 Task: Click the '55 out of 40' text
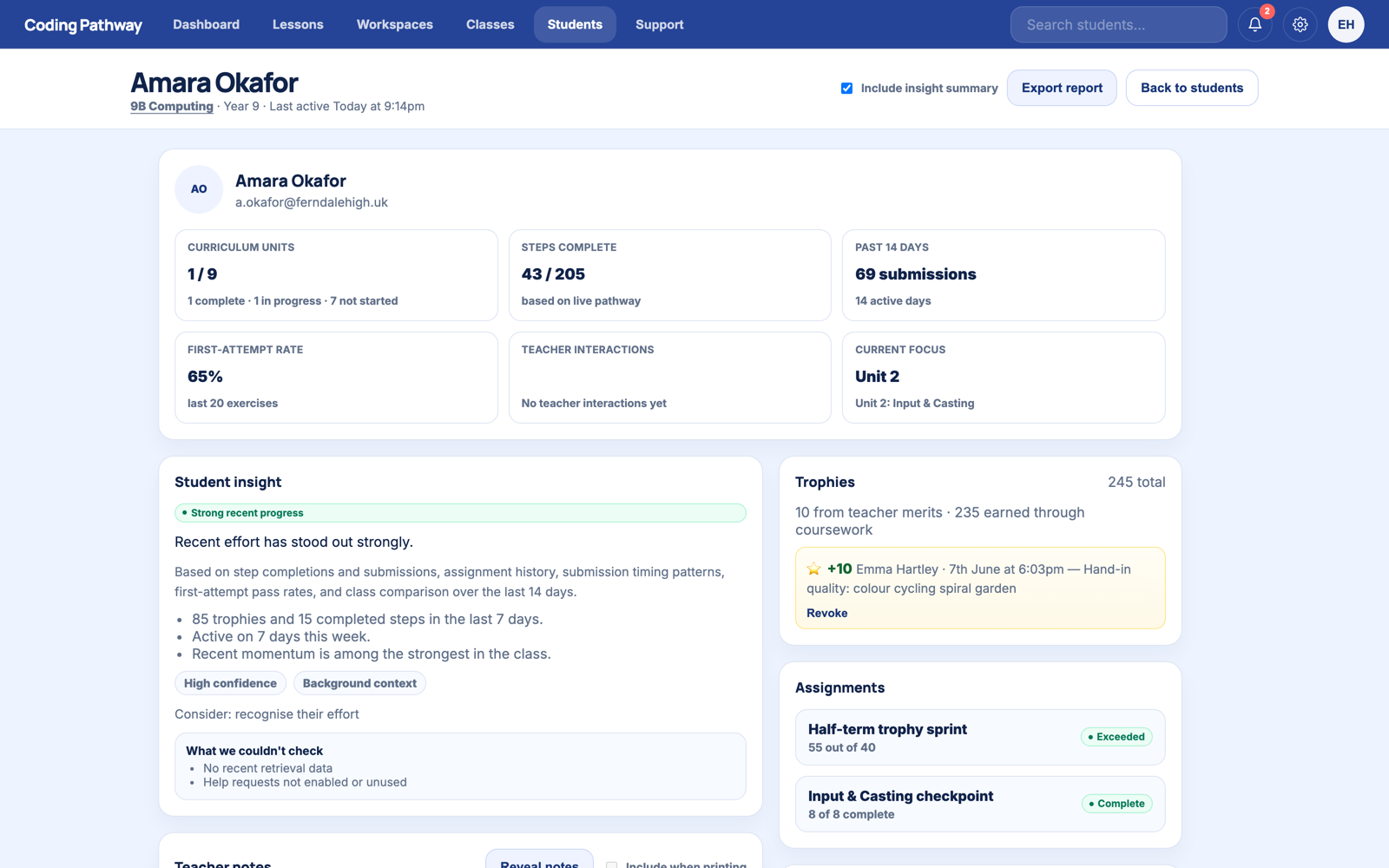(841, 747)
